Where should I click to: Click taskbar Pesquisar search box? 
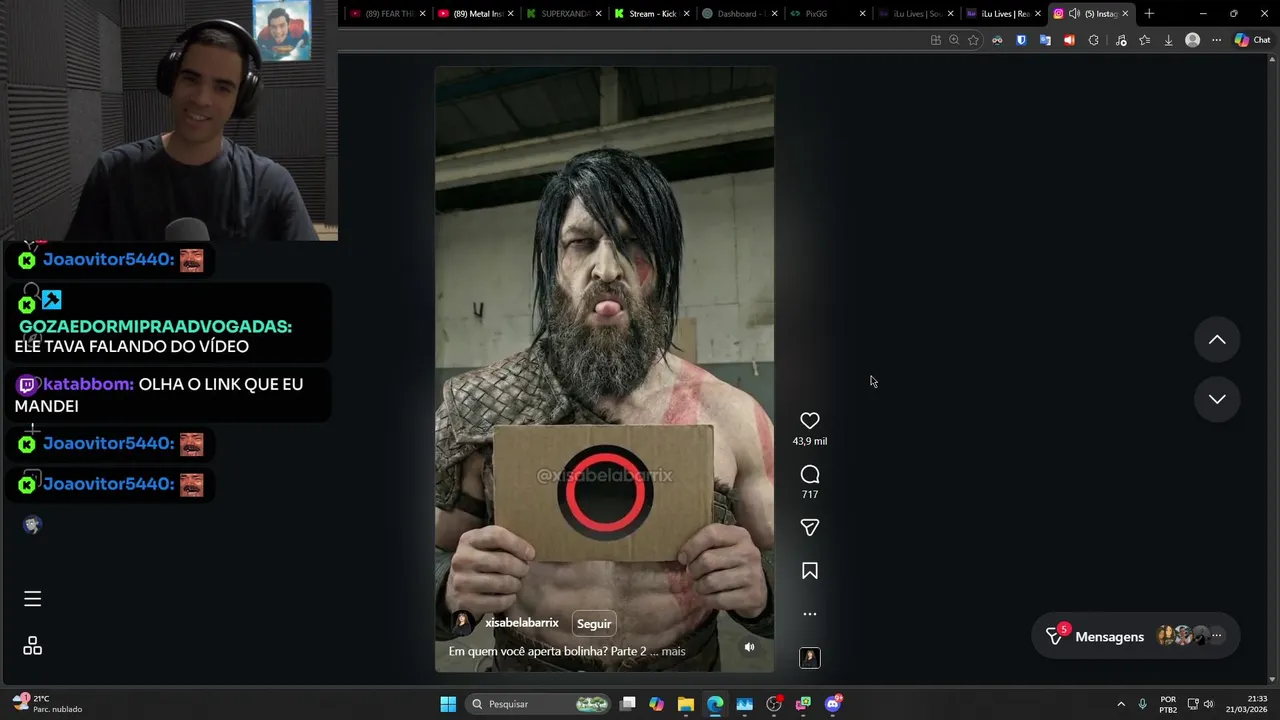coord(539,704)
